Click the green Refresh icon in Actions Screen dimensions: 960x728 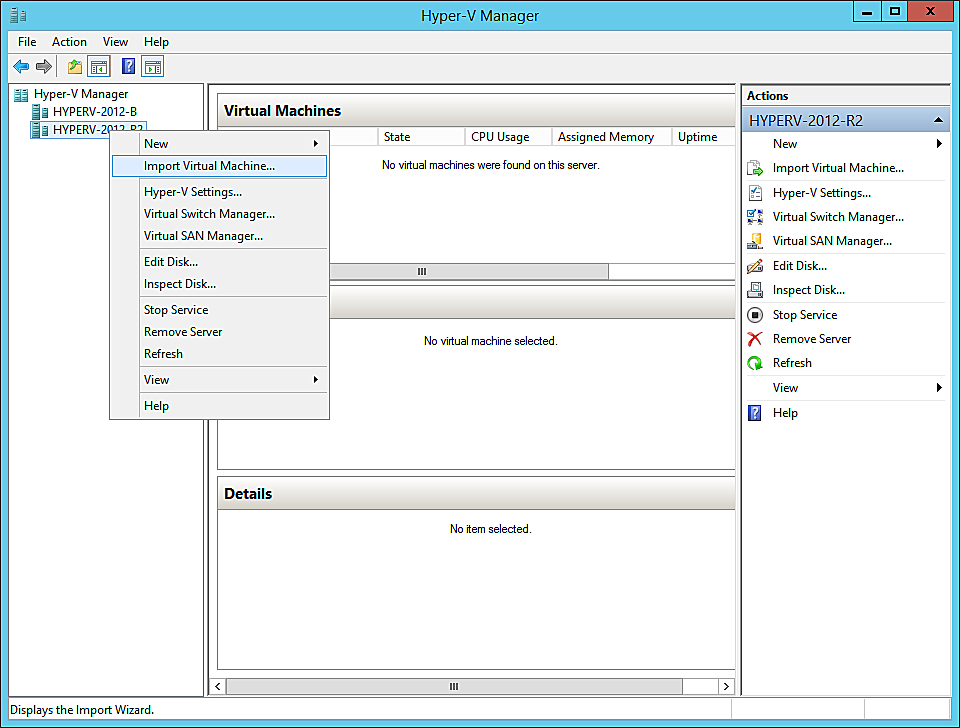point(755,363)
